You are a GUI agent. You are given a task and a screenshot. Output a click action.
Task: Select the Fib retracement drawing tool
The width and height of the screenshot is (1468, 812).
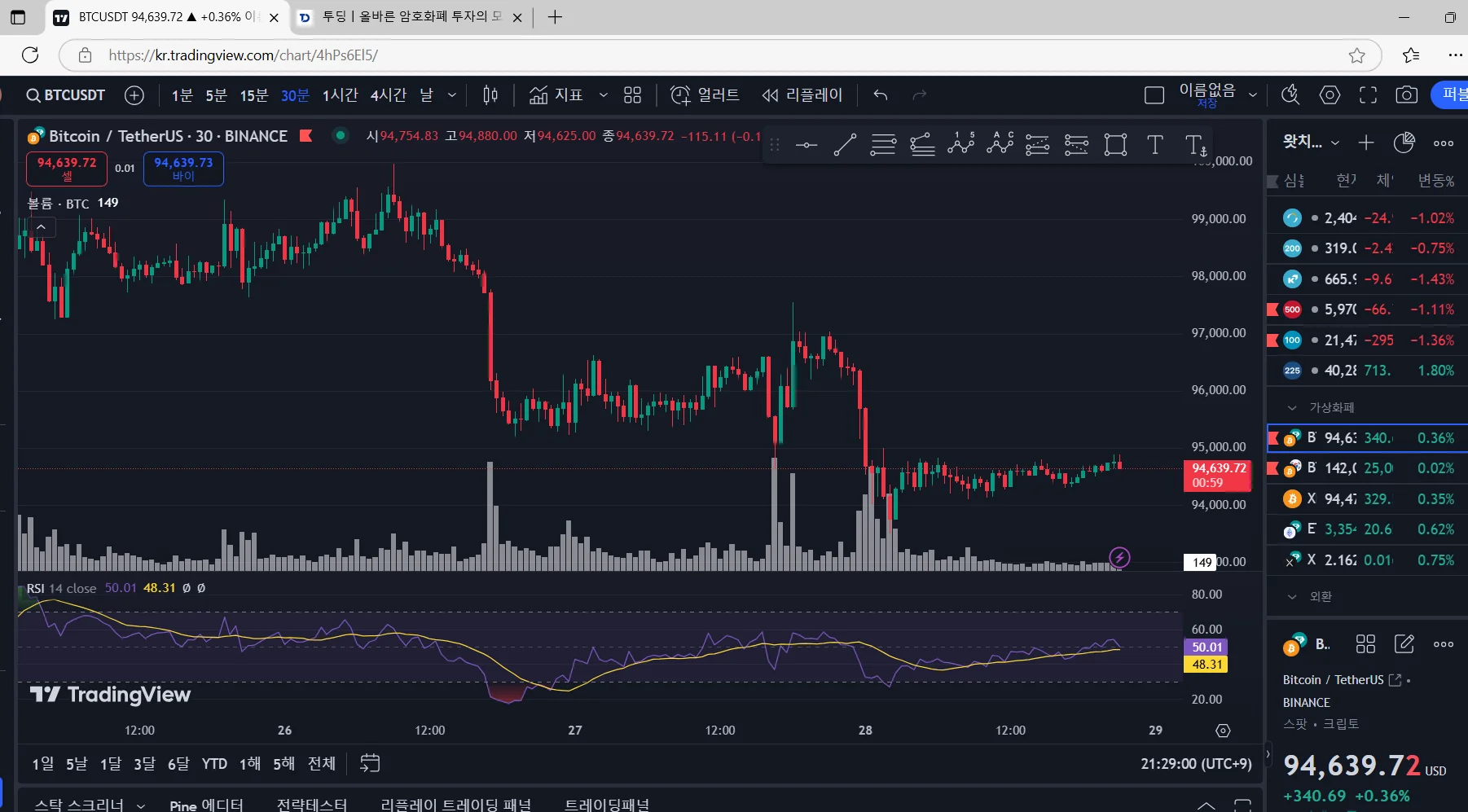pyautogui.click(x=883, y=145)
